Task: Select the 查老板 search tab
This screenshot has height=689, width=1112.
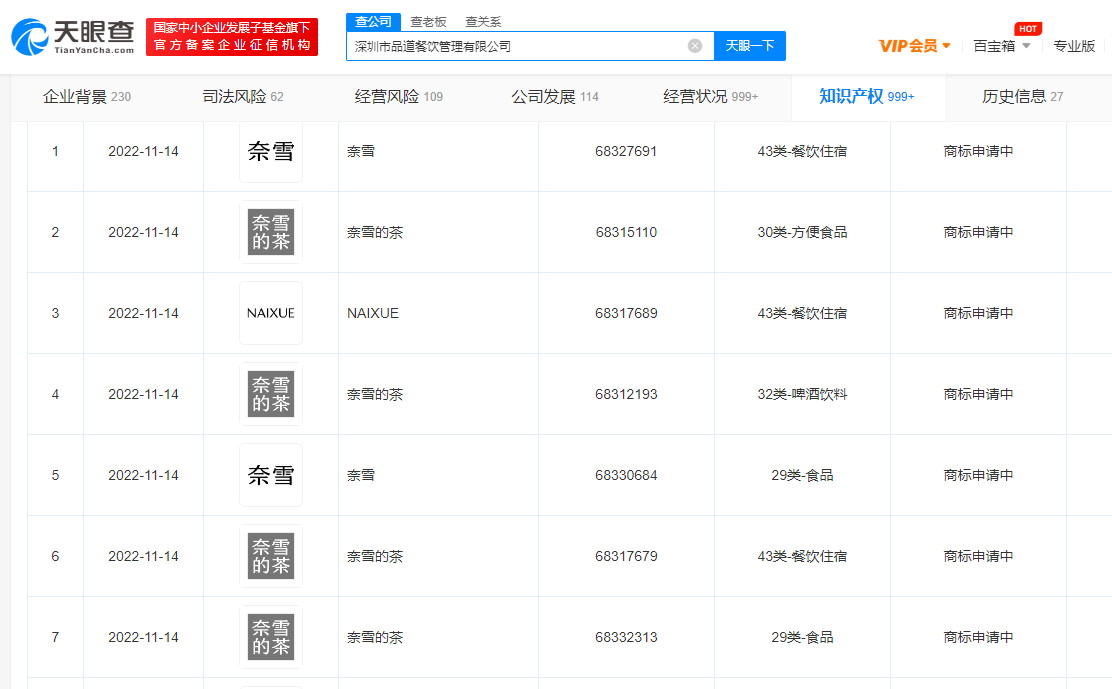Action: (428, 22)
